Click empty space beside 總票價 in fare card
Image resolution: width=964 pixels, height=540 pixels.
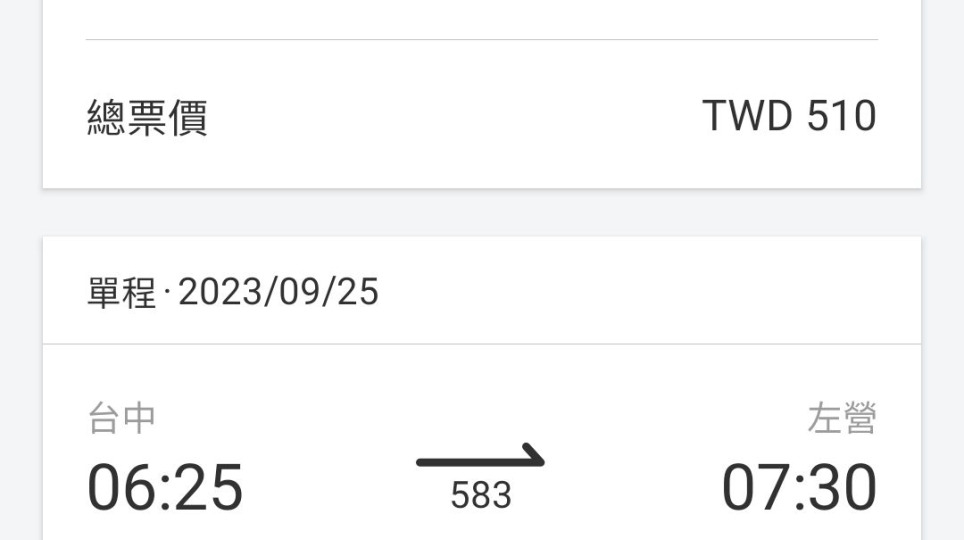pyautogui.click(x=455, y=117)
